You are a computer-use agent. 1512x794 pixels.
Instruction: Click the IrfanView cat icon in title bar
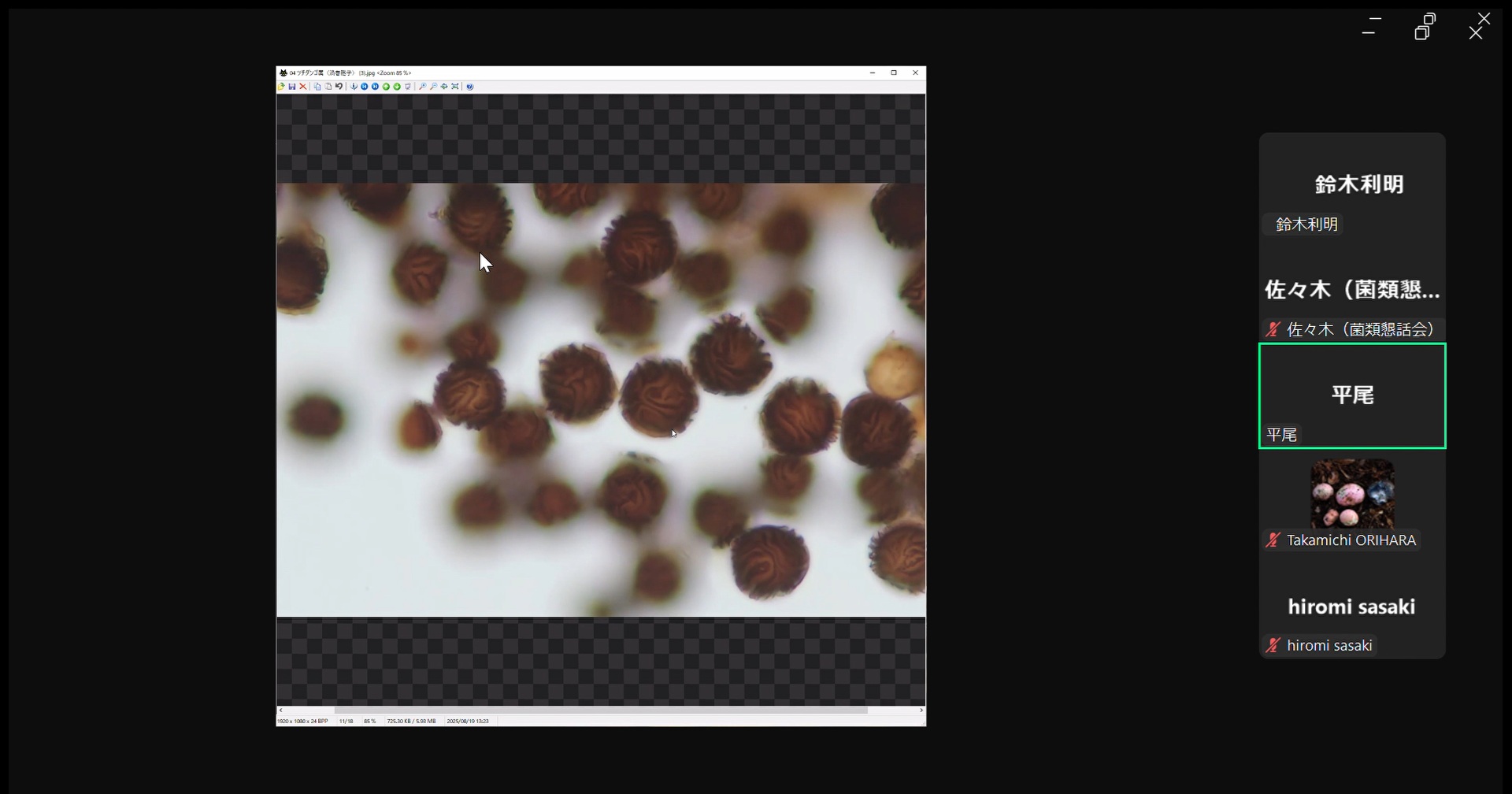pyautogui.click(x=283, y=72)
